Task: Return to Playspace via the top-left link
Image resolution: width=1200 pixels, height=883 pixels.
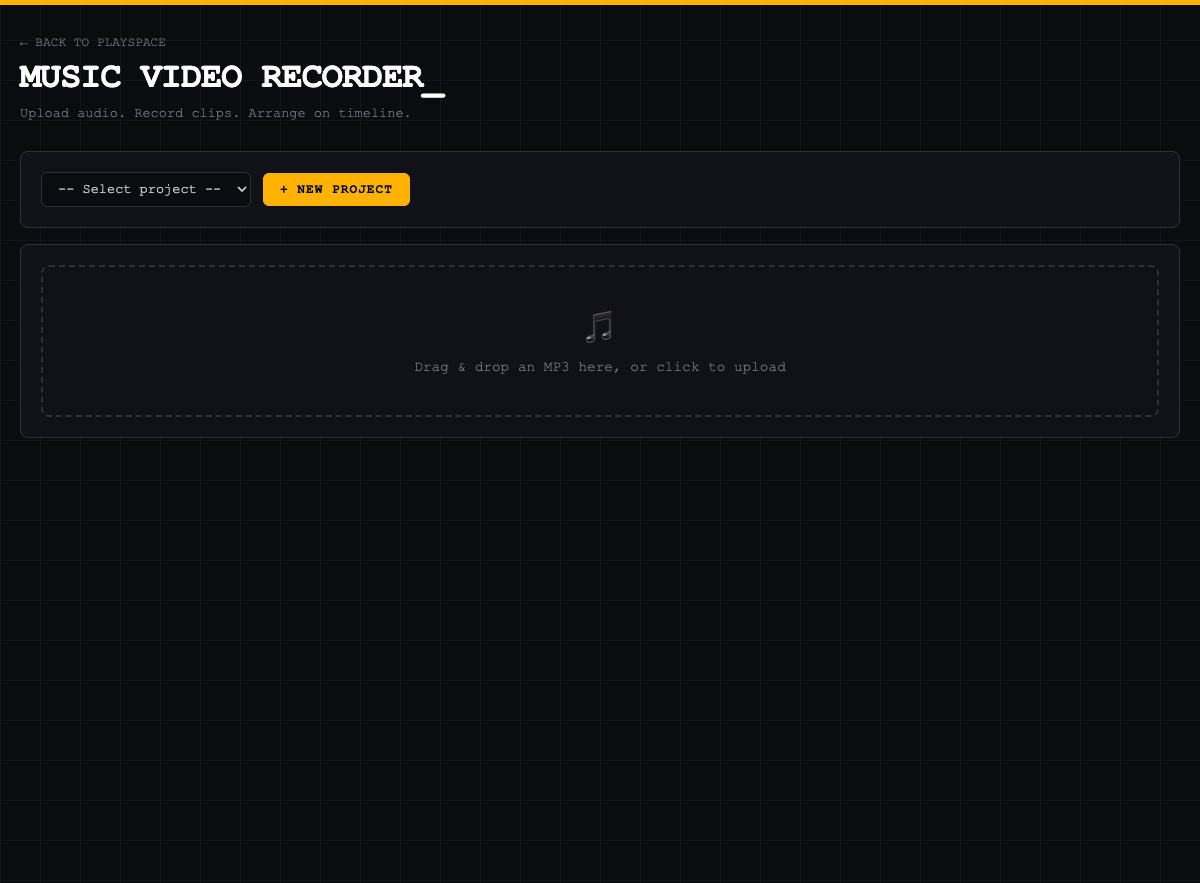Action: tap(91, 42)
